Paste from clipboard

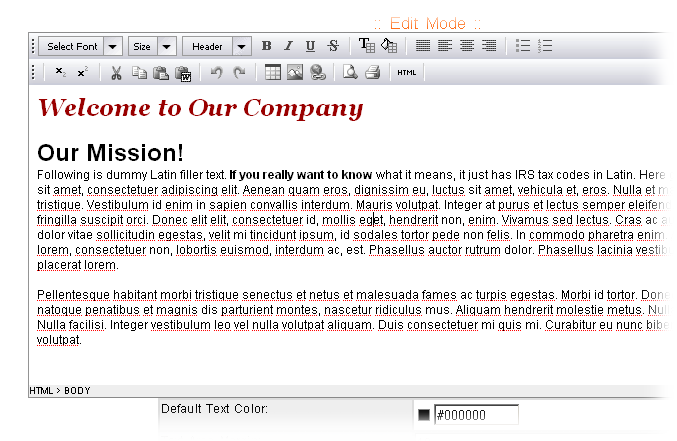[x=161, y=73]
